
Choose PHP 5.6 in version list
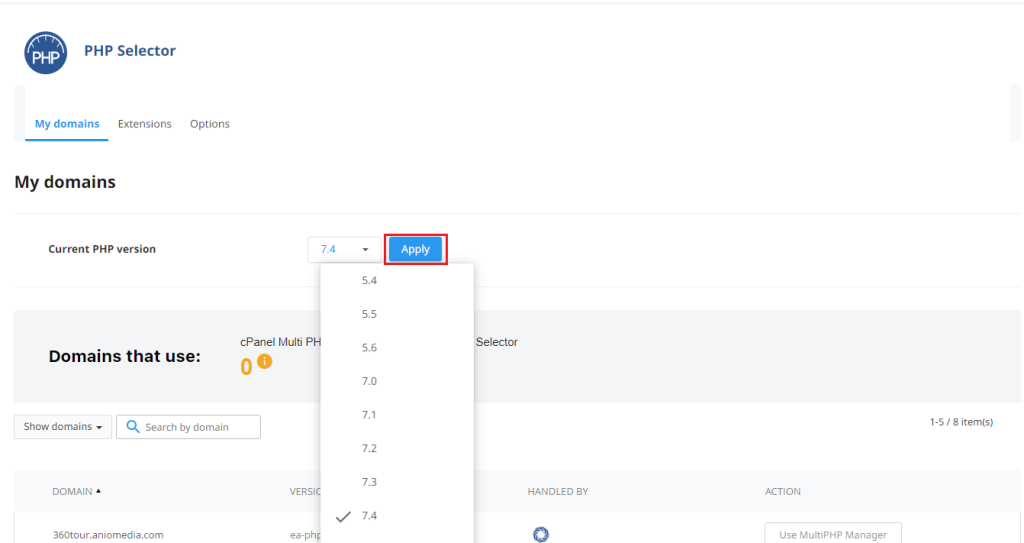click(369, 348)
